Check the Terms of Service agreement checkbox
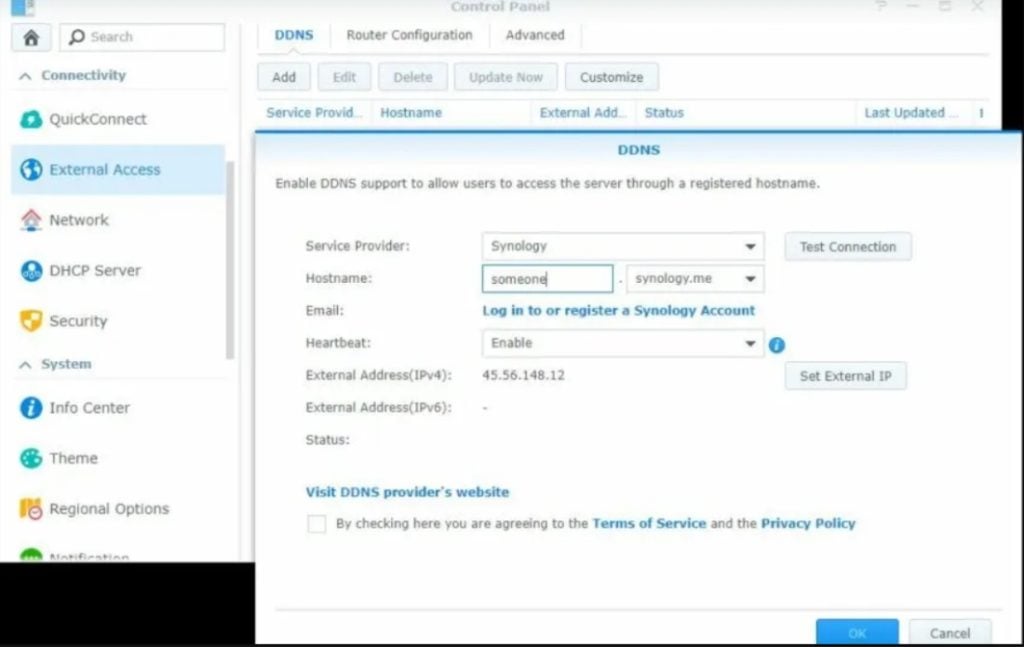Image resolution: width=1024 pixels, height=647 pixels. tap(317, 524)
